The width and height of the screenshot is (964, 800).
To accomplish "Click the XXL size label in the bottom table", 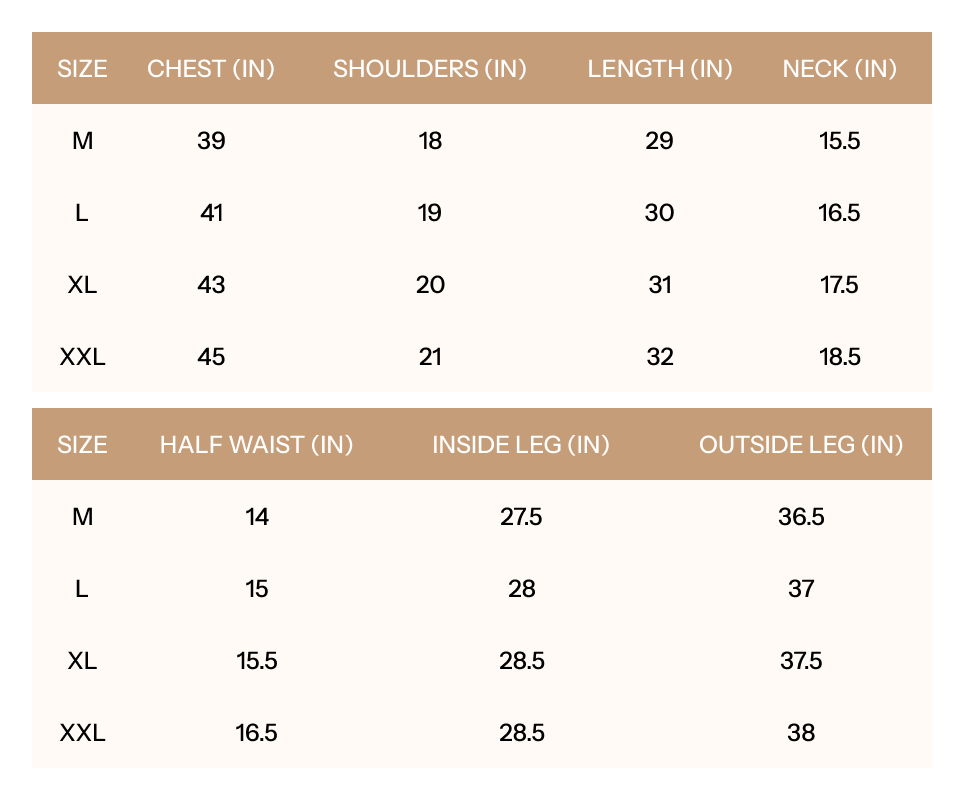I will [x=82, y=733].
